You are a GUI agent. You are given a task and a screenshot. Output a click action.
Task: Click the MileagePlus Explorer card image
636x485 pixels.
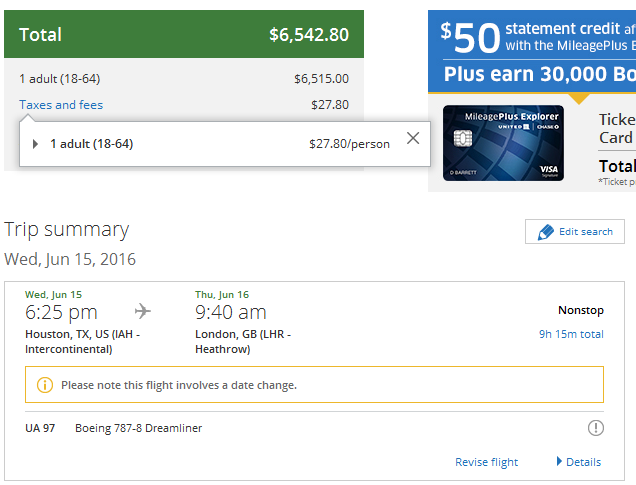(x=502, y=143)
